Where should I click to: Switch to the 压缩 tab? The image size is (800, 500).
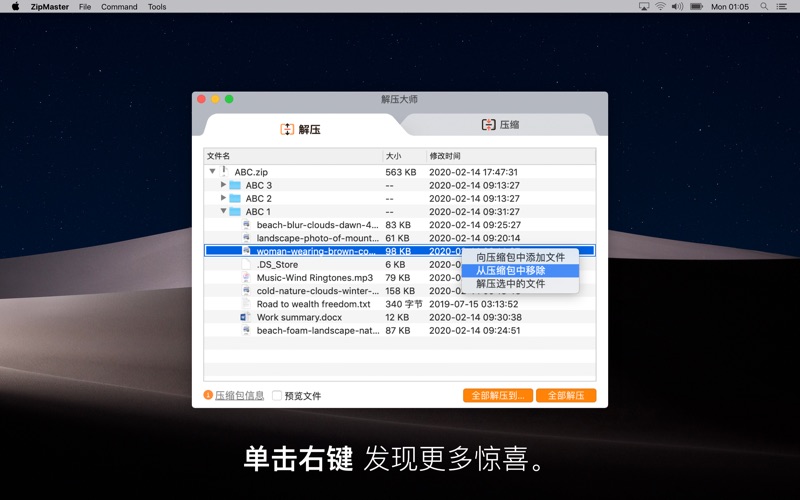[x=500, y=124]
